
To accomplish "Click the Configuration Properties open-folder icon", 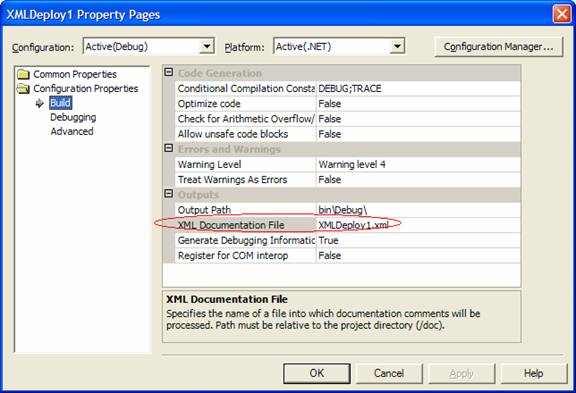I will click(23, 89).
